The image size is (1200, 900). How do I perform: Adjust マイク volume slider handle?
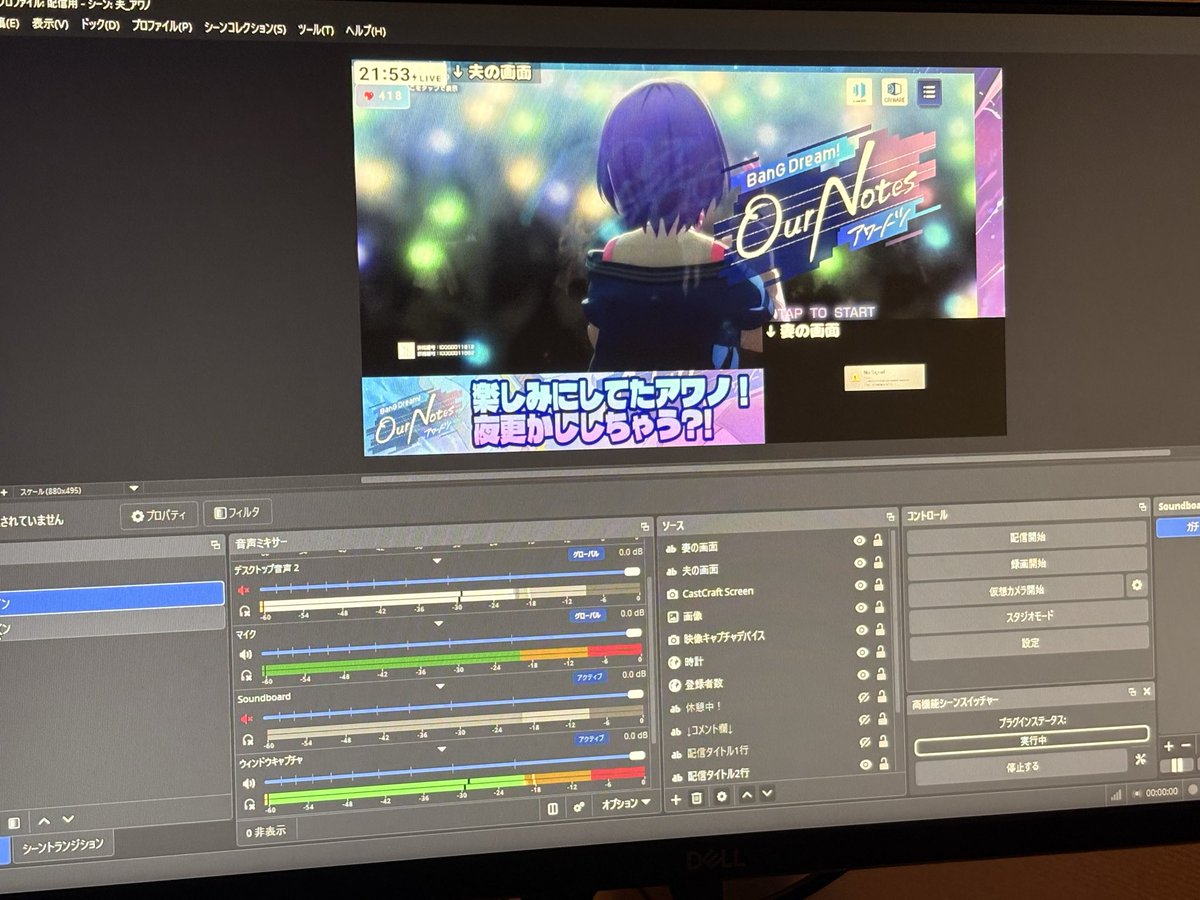click(x=633, y=634)
